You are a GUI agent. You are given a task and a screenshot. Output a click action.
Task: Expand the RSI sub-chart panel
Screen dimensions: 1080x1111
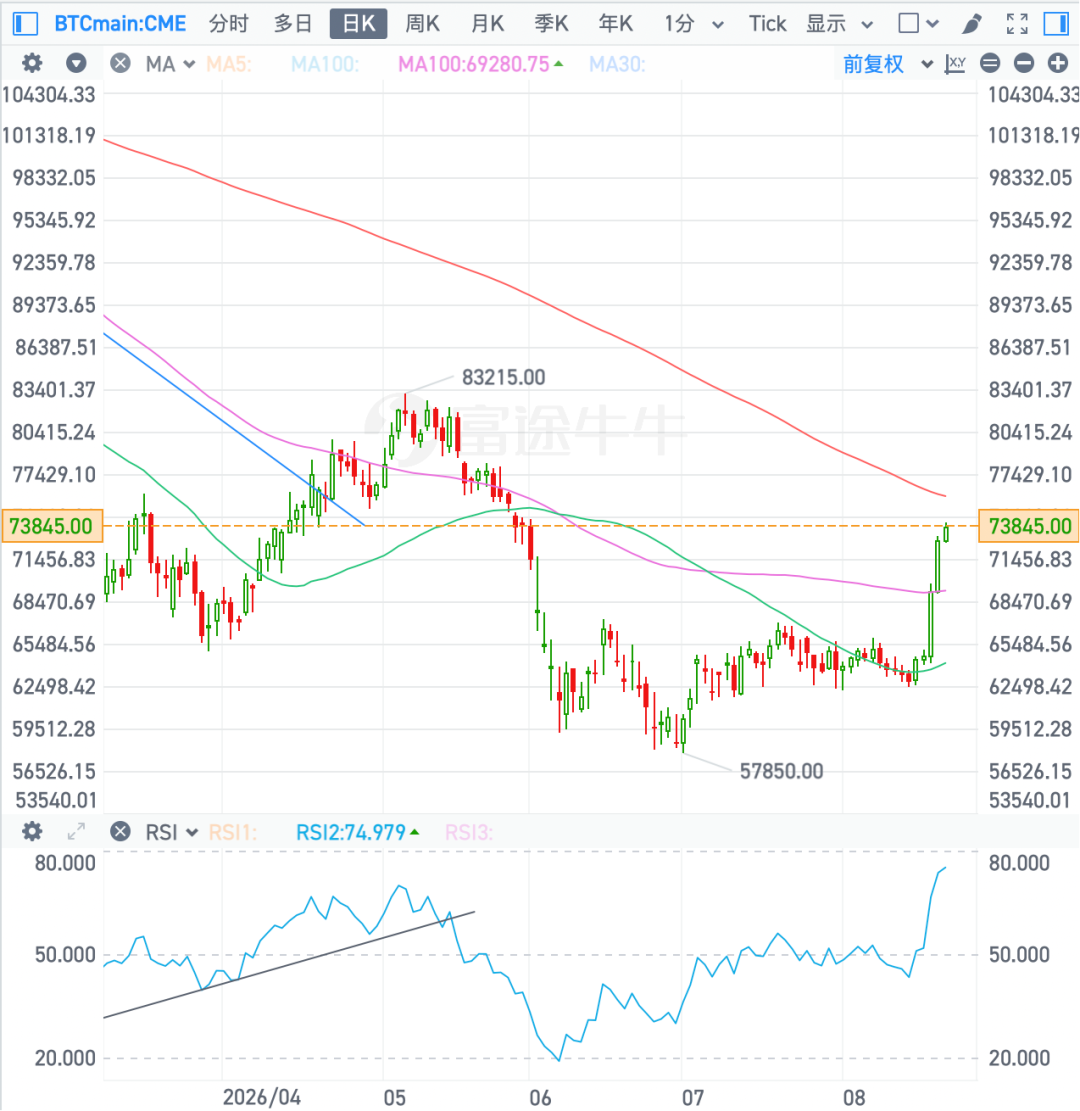pyautogui.click(x=76, y=831)
